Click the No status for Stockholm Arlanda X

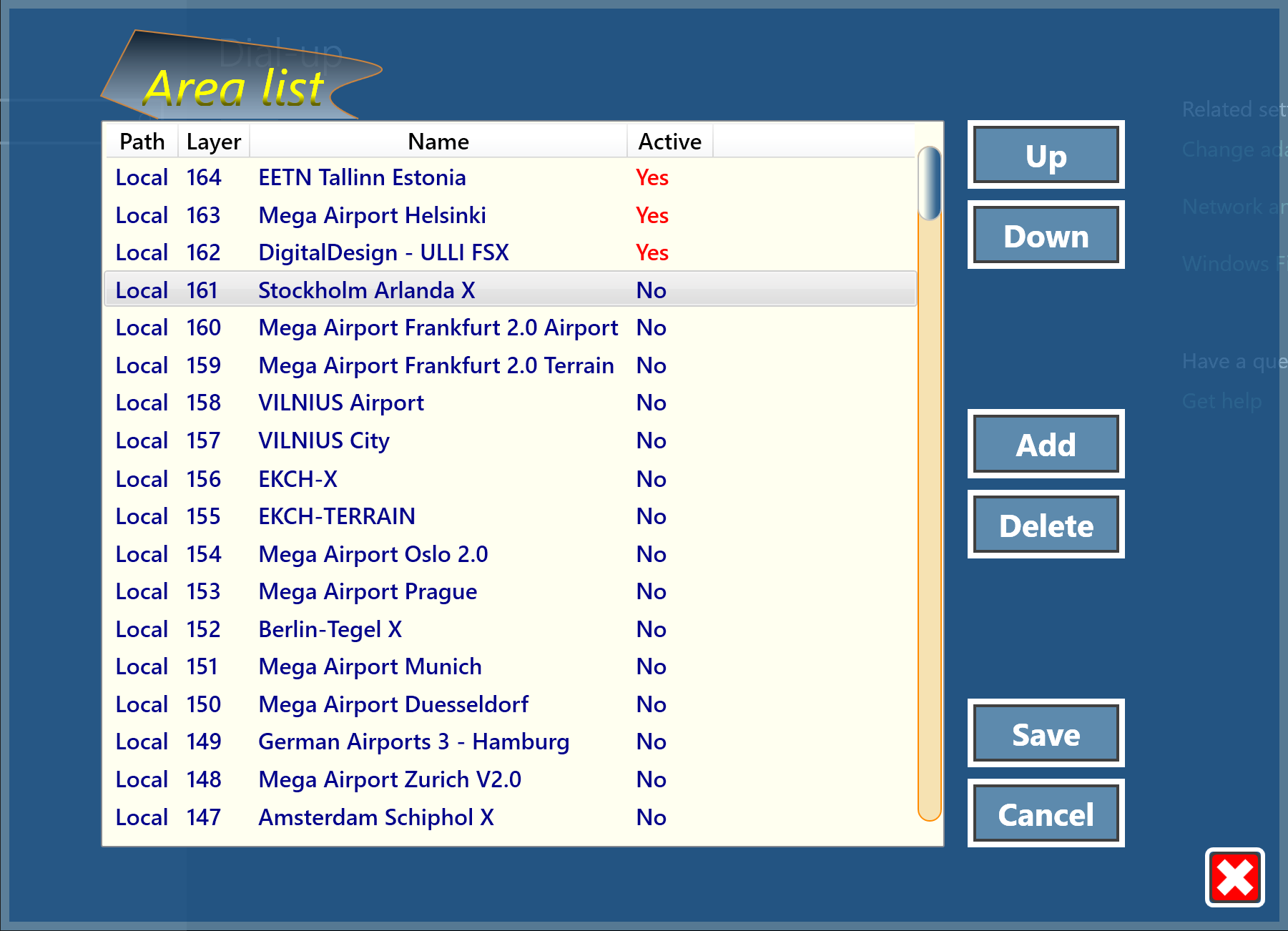tap(652, 290)
